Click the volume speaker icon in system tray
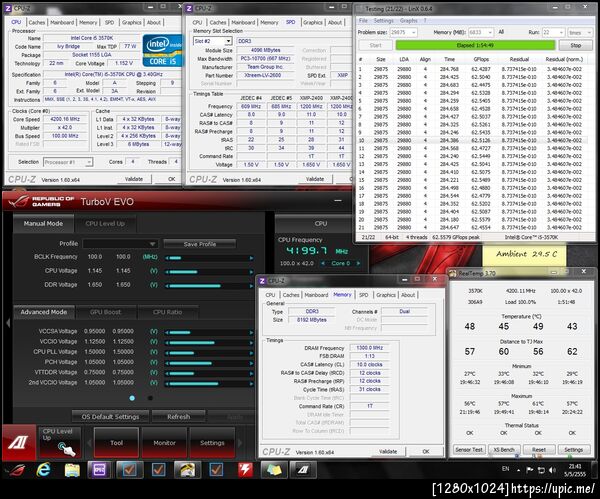 pos(552,470)
